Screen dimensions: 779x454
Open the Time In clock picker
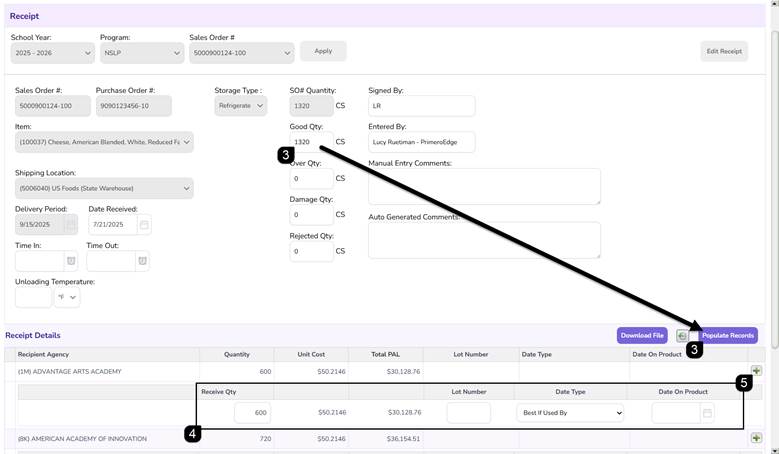coord(71,261)
